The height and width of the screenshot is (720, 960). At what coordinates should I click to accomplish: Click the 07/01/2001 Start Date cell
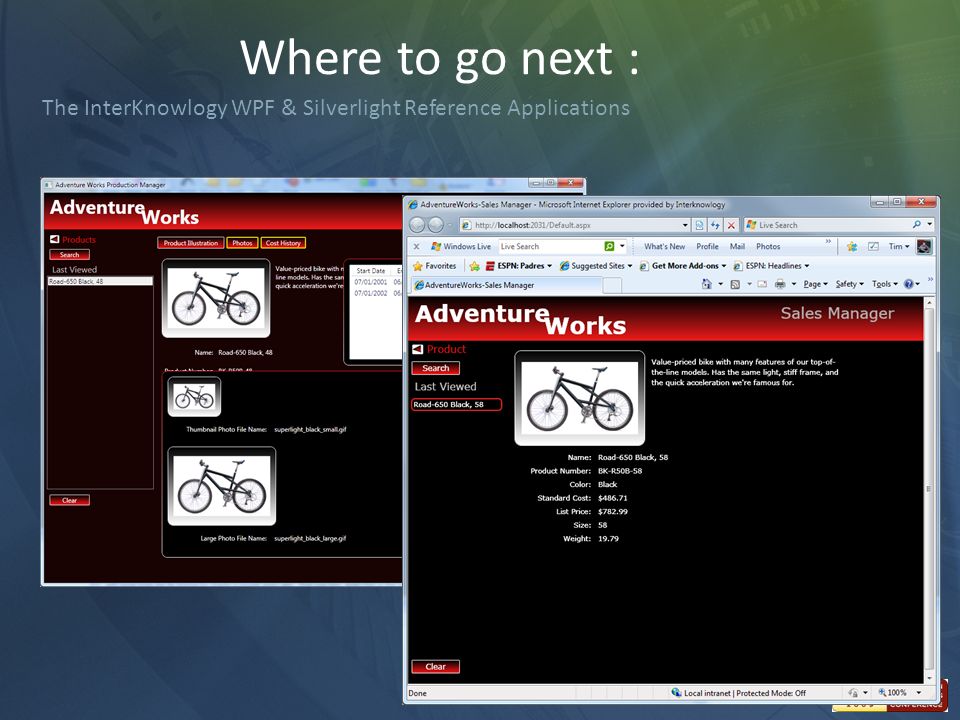tap(370, 282)
